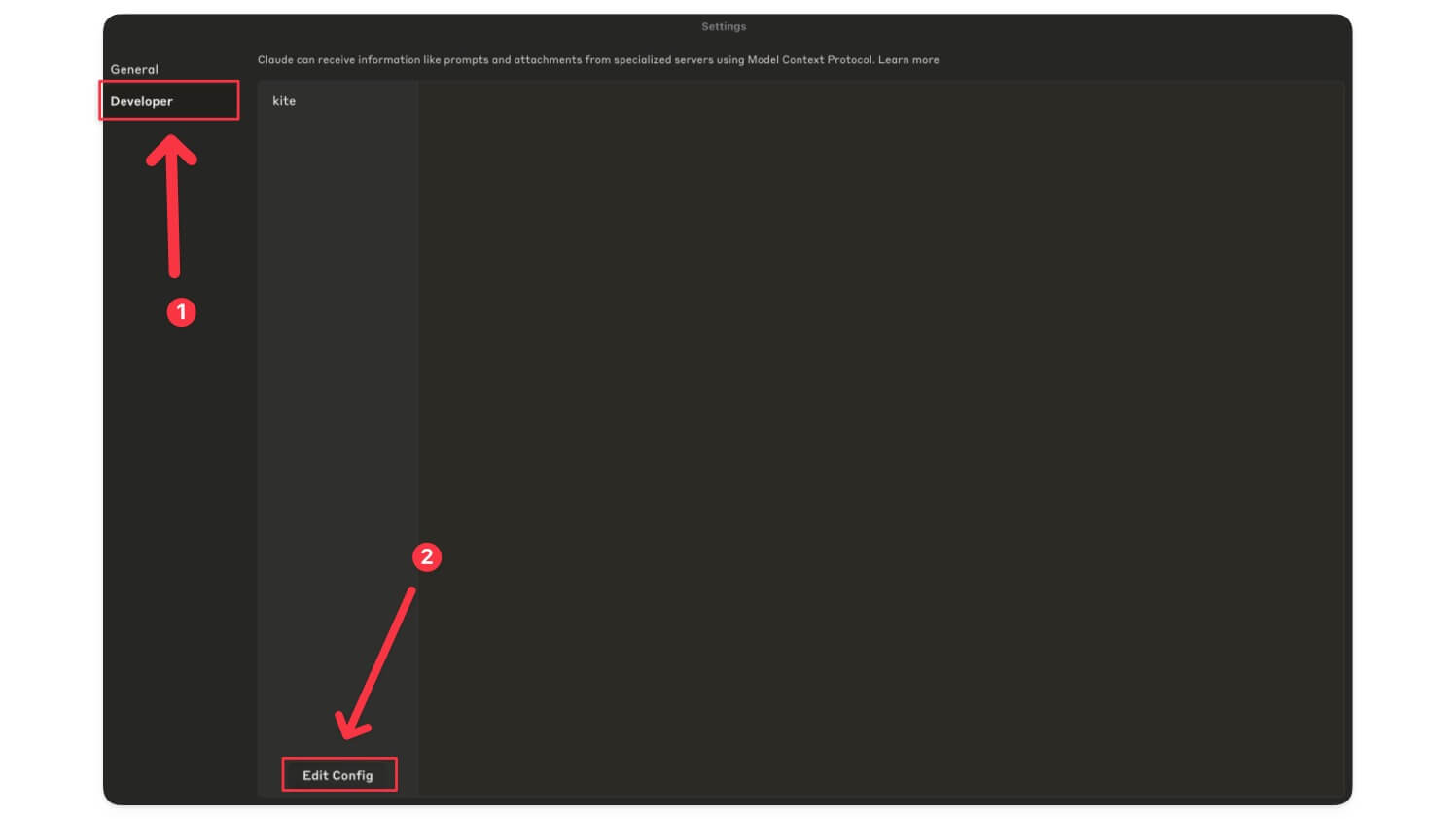
Task: Select the kite MCP server entry
Action: pyautogui.click(x=284, y=101)
